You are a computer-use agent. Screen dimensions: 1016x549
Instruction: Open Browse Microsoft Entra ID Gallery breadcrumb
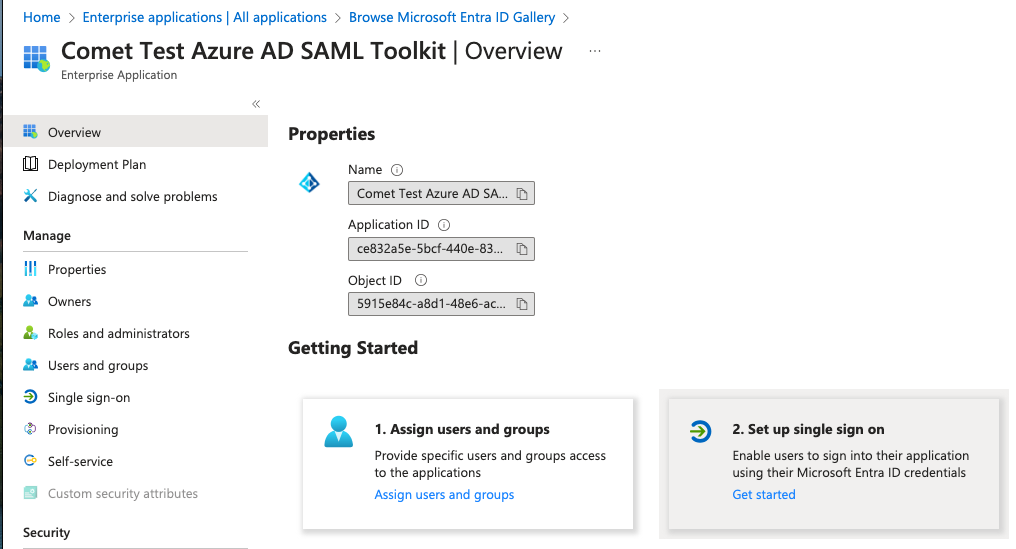pos(452,18)
